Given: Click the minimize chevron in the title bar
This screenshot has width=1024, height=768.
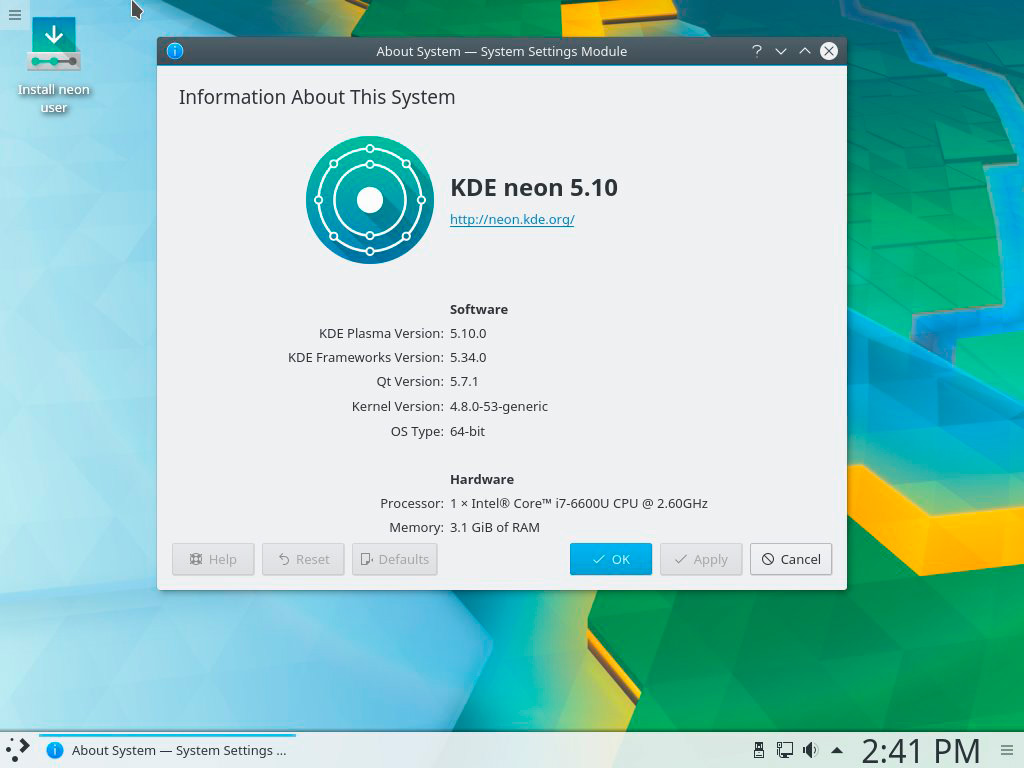Looking at the screenshot, I should (781, 51).
